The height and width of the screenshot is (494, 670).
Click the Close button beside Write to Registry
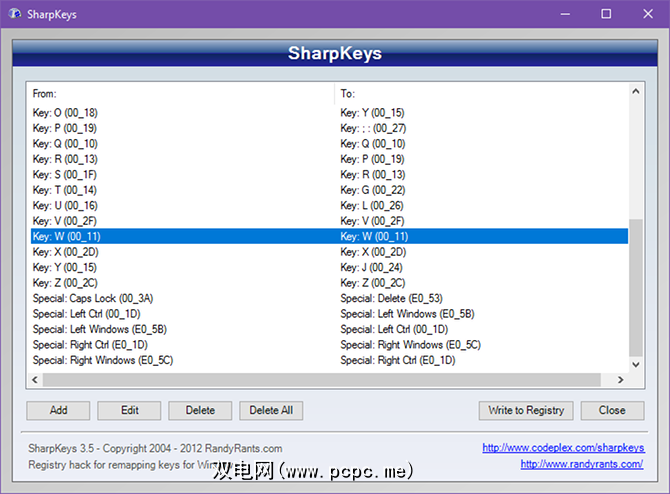click(612, 410)
